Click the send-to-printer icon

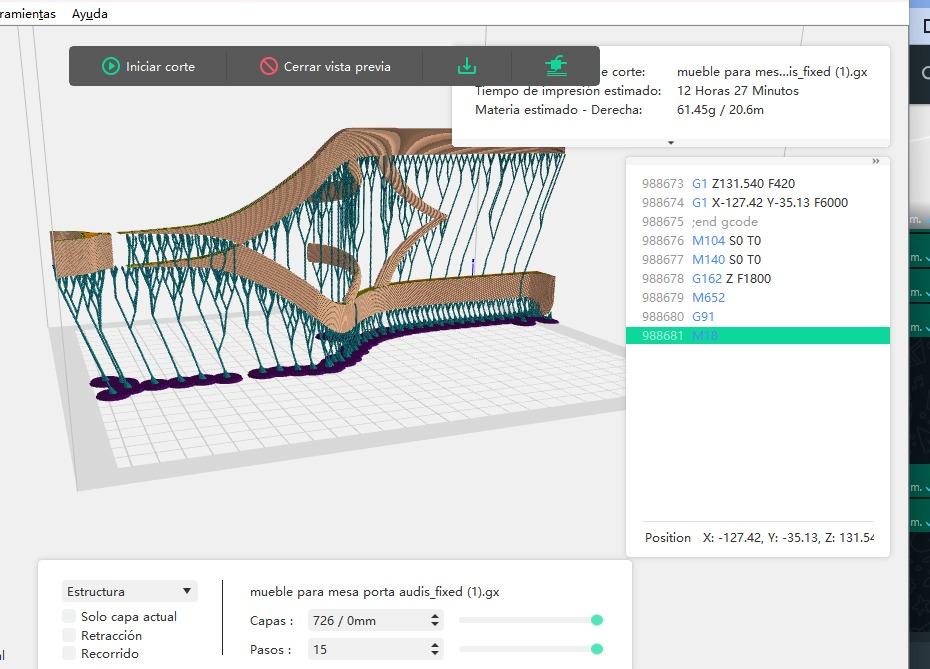click(556, 66)
